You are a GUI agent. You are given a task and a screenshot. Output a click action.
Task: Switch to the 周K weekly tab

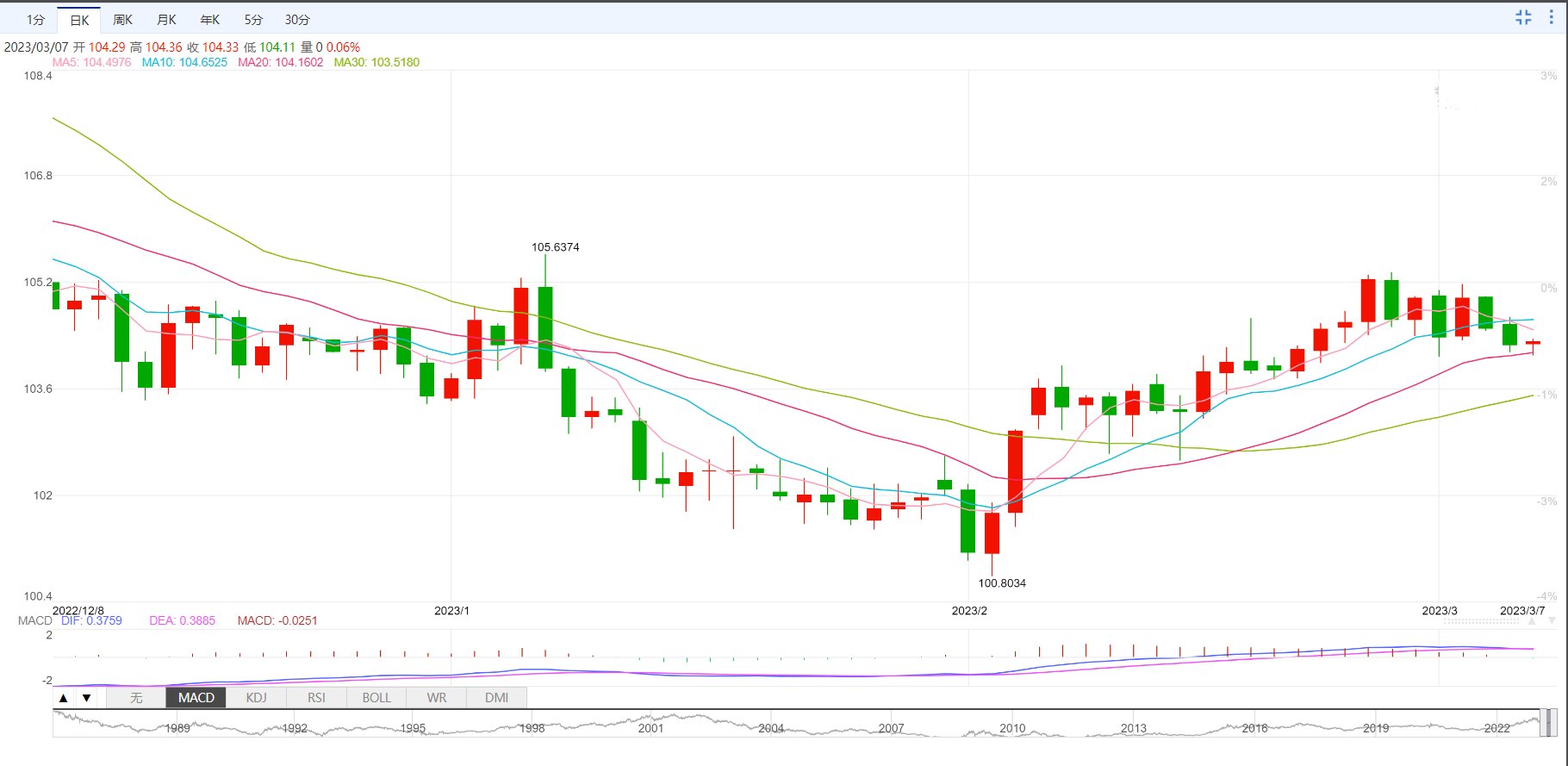pos(123,20)
